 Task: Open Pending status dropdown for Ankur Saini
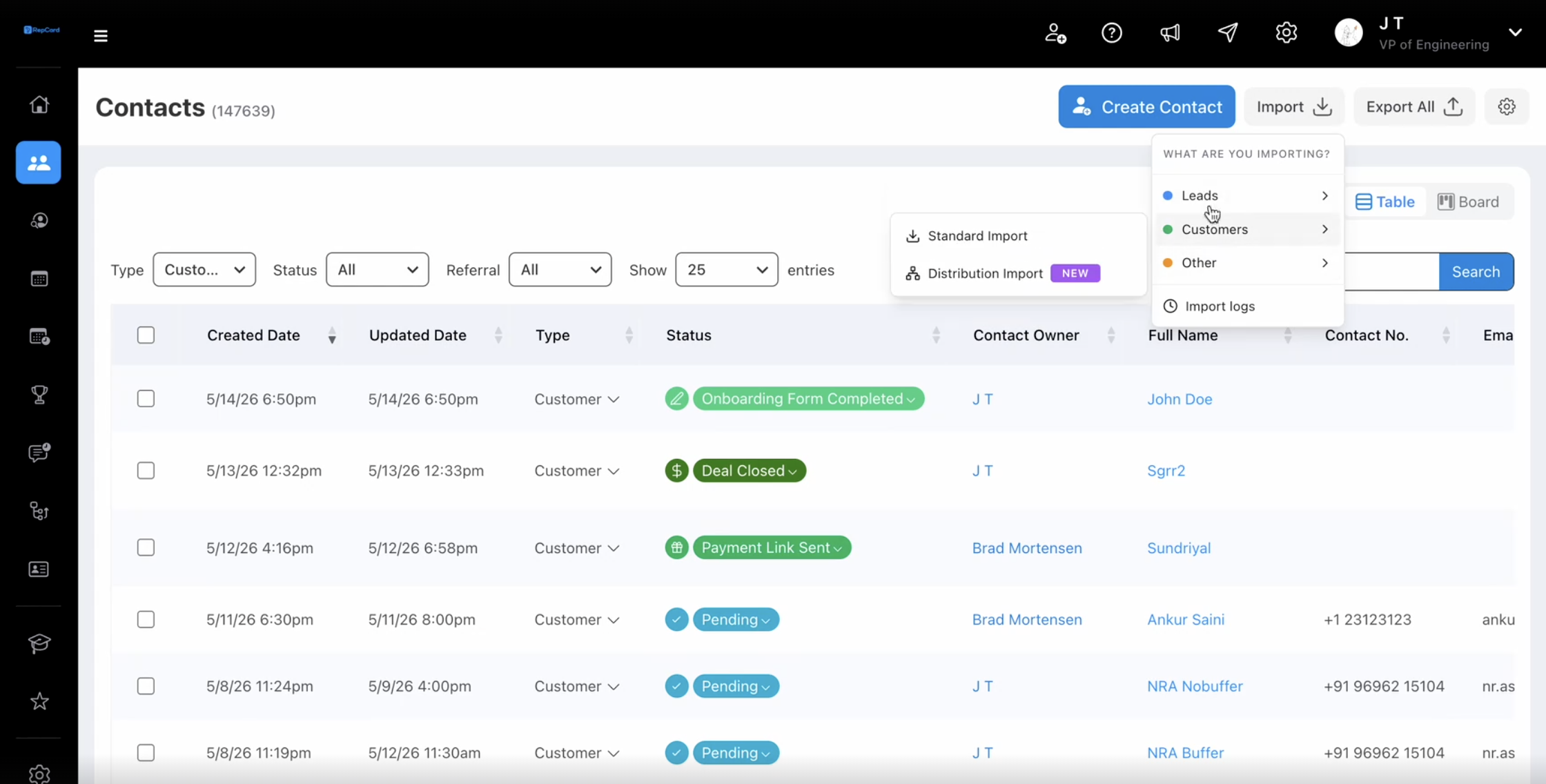pos(736,620)
